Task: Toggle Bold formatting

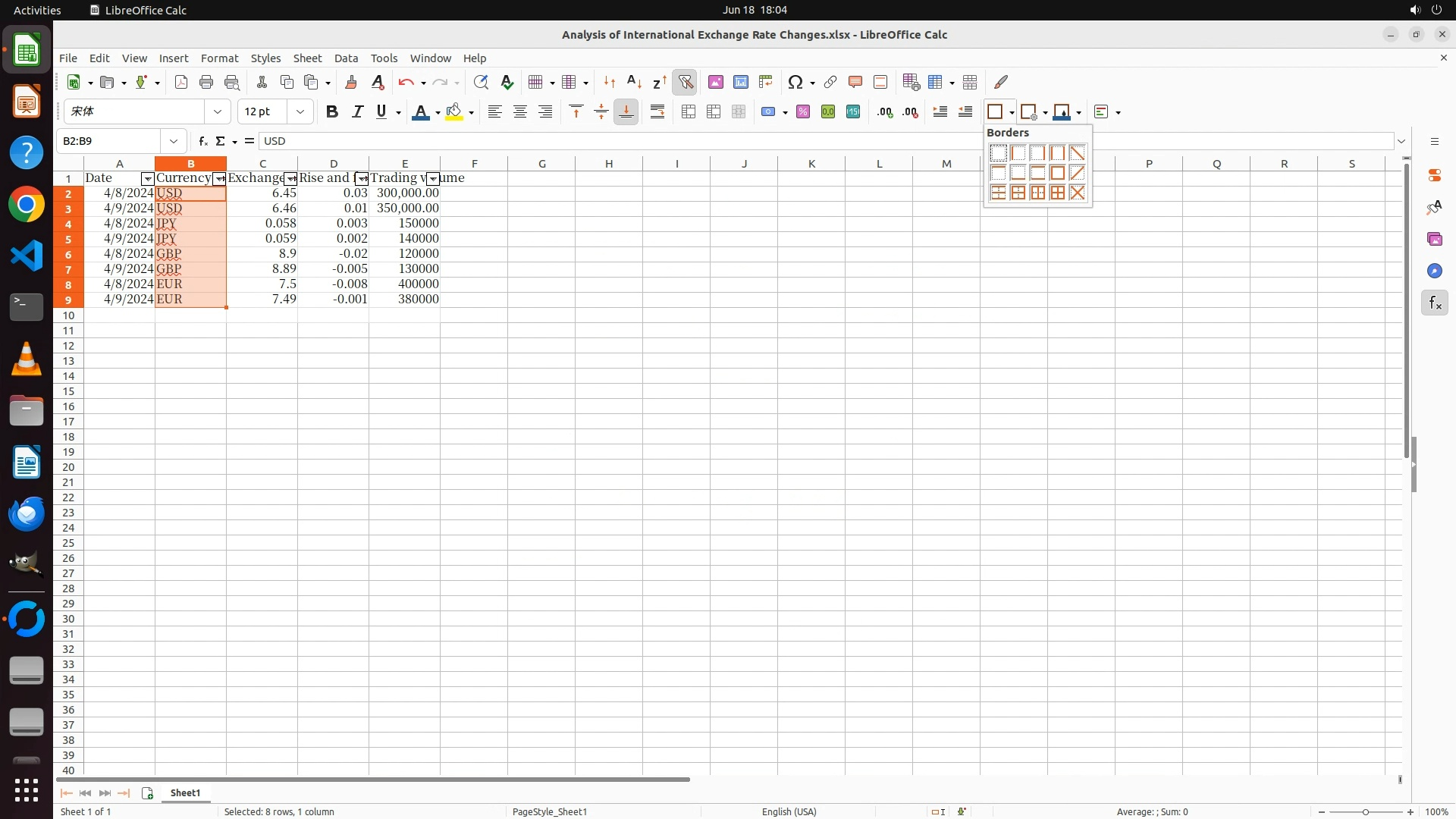Action: point(331,112)
